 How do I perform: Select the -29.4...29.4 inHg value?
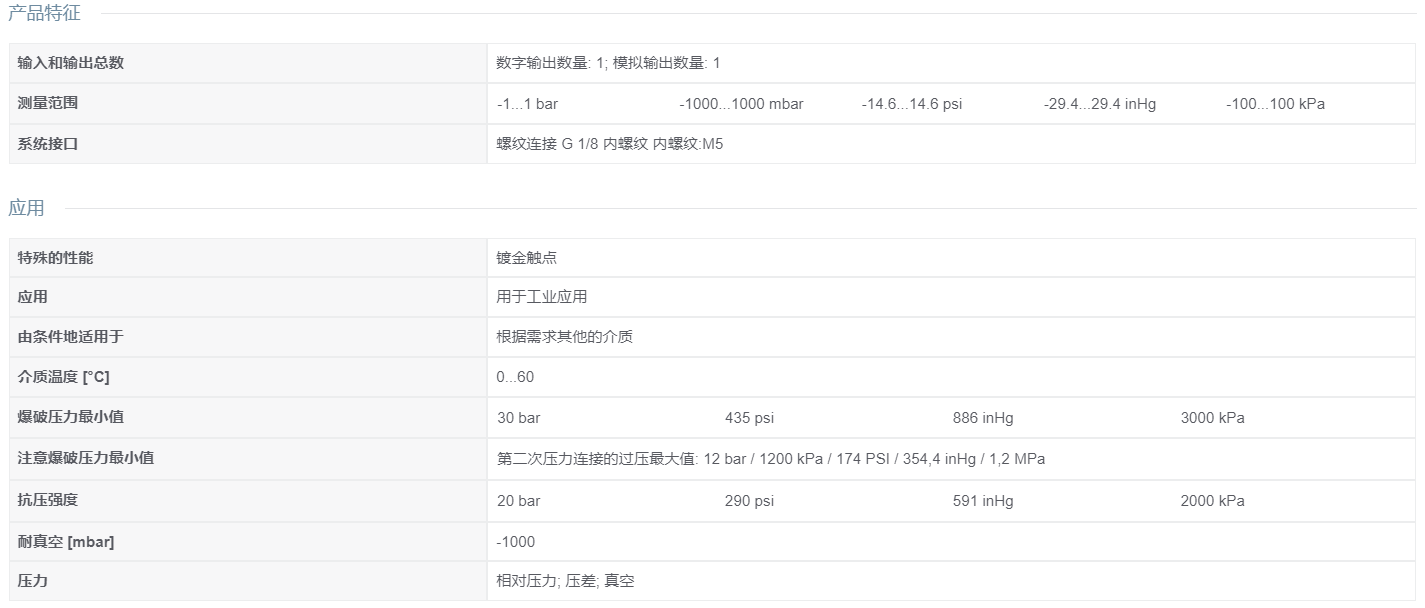1100,104
